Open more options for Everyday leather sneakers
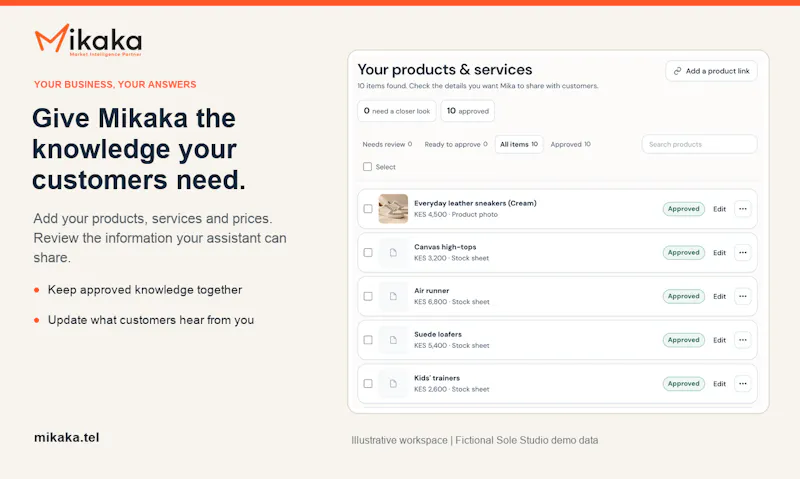 point(742,209)
